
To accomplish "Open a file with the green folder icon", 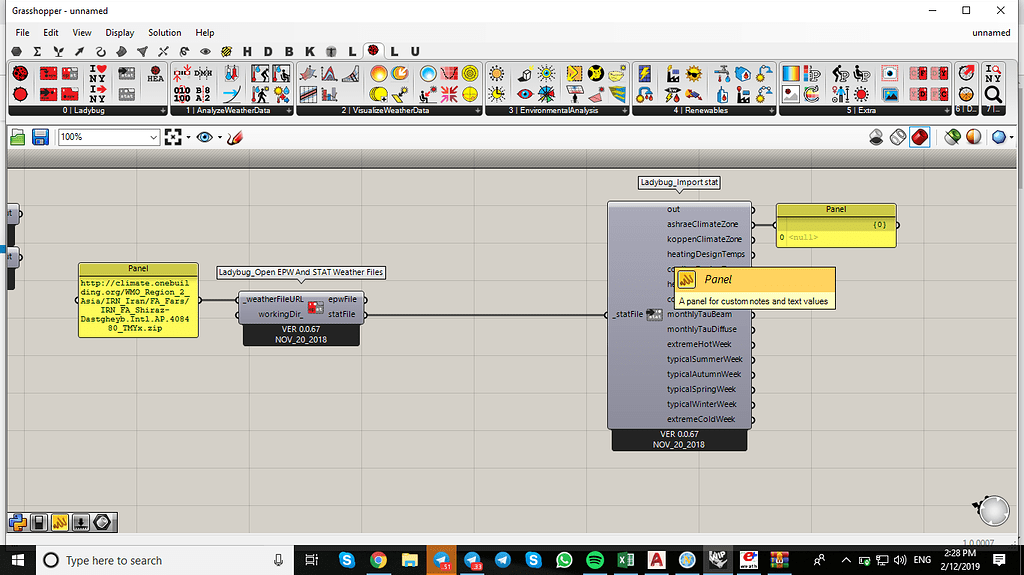I will [x=18, y=137].
